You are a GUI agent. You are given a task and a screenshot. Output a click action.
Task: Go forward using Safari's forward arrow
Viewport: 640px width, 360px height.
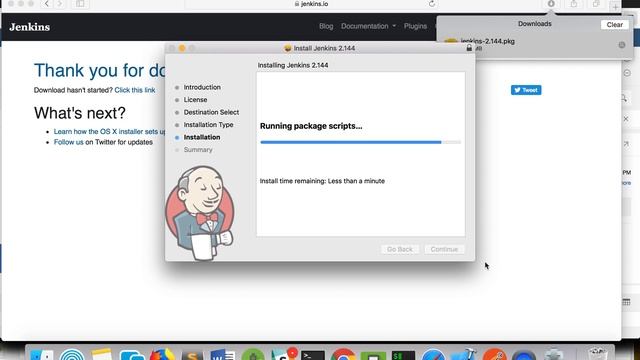pyautogui.click(x=60, y=4)
